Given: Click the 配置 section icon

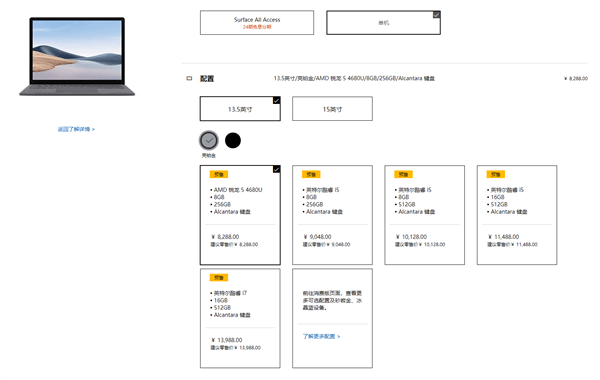Looking at the screenshot, I should pyautogui.click(x=189, y=78).
